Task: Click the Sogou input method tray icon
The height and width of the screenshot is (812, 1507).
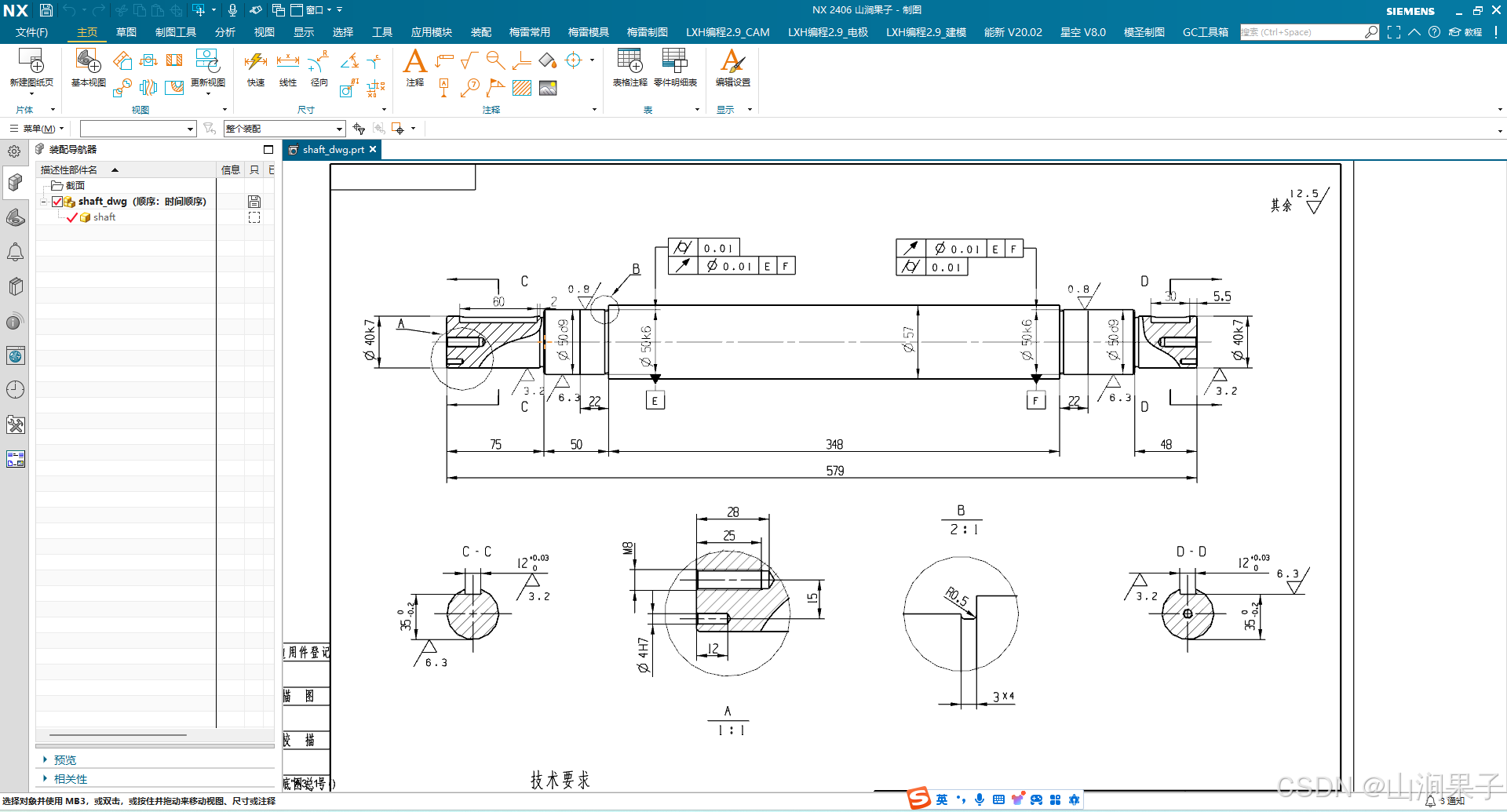Action: (x=919, y=799)
